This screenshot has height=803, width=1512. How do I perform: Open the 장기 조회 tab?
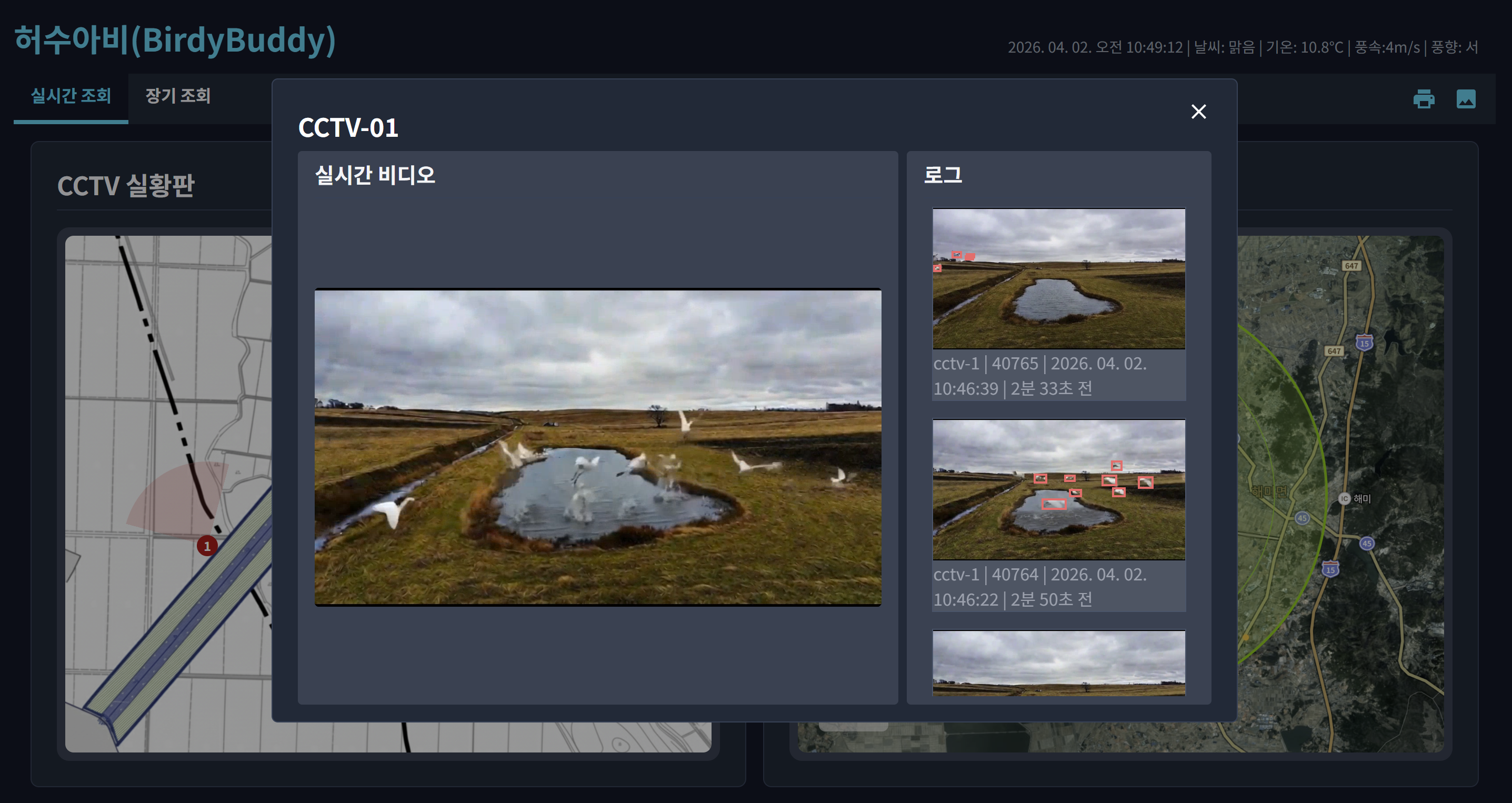(178, 96)
